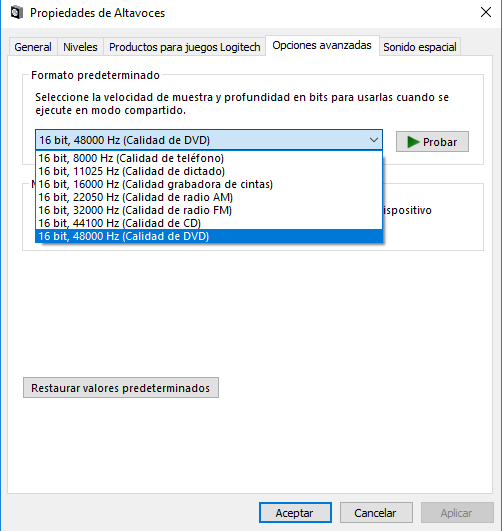Click the speaker icon in title bar
The image size is (502, 531).
16,13
